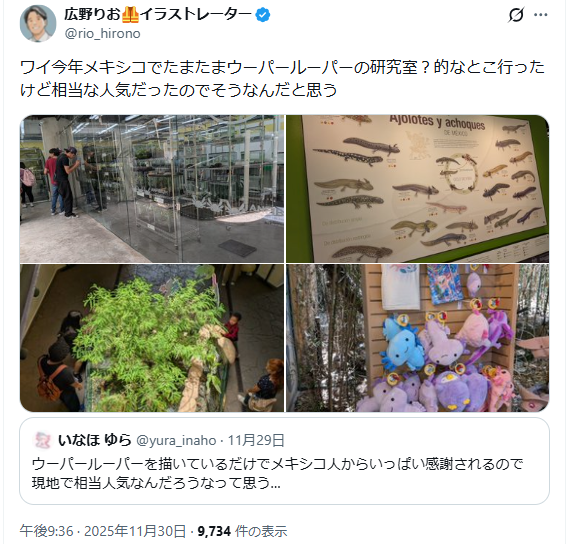Viewport: 580px width, 544px height.
Task: Click the safety vest emoji in name
Action: (x=130, y=15)
